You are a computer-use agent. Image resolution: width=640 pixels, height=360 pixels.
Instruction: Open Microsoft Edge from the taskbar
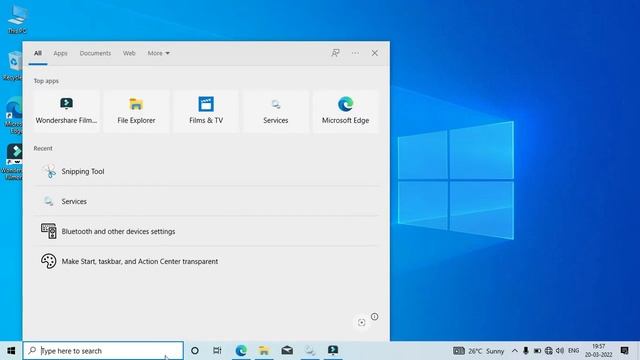click(241, 351)
